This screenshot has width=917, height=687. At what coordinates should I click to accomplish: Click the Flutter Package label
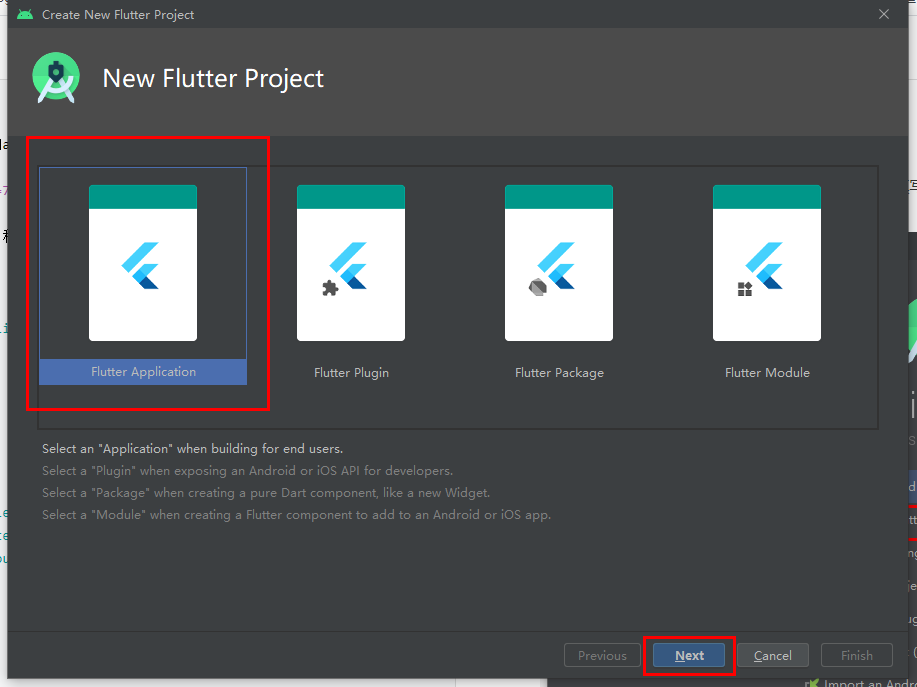(x=560, y=372)
